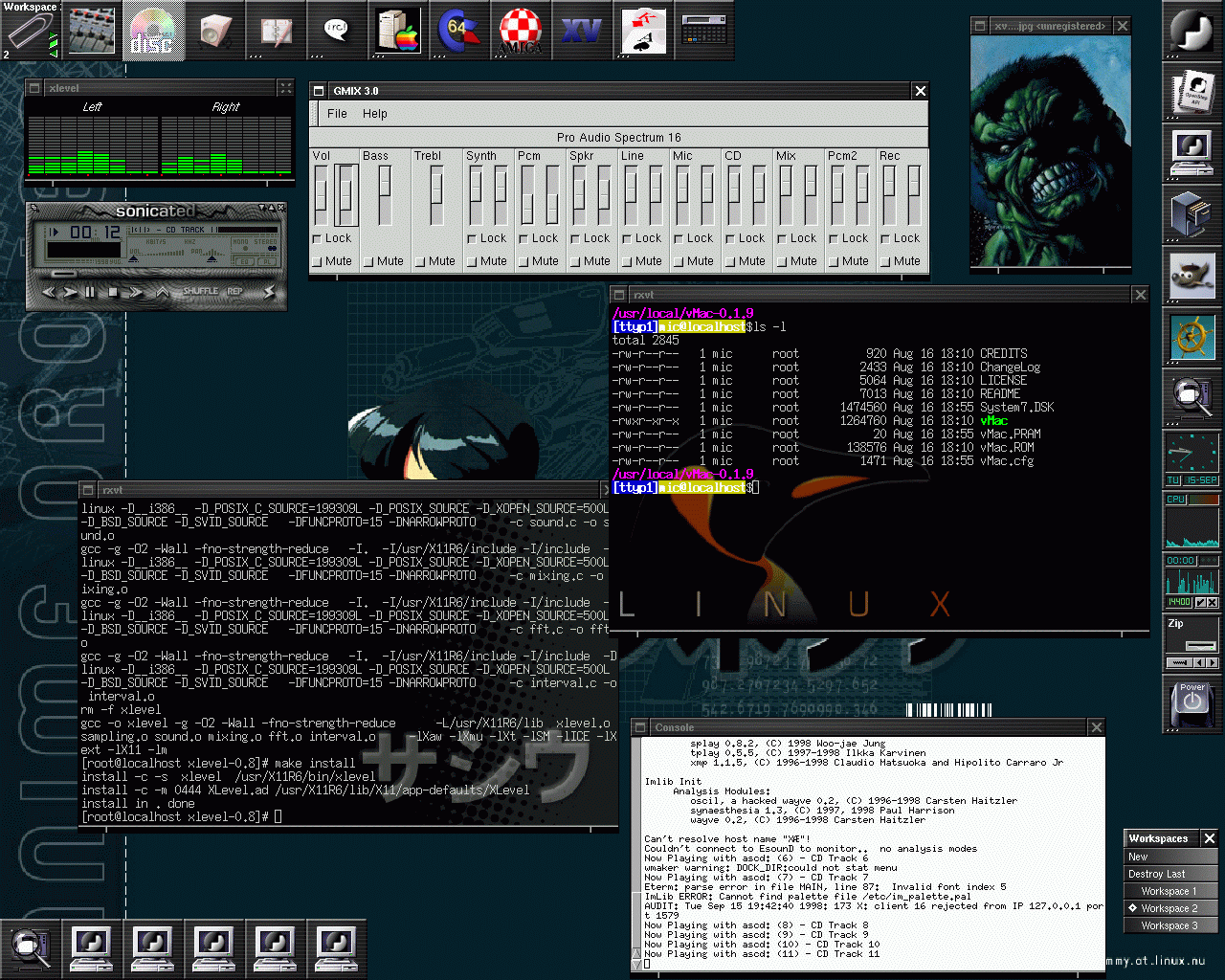Go to previous track in sonicated player

point(49,292)
